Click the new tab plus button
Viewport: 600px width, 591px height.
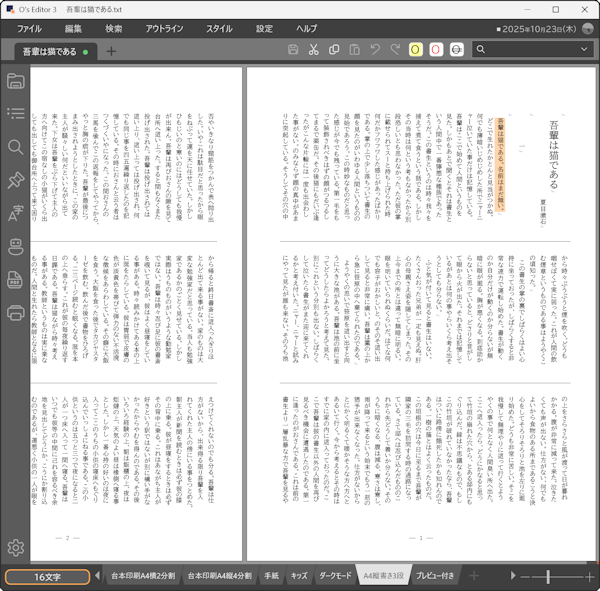(111, 51)
